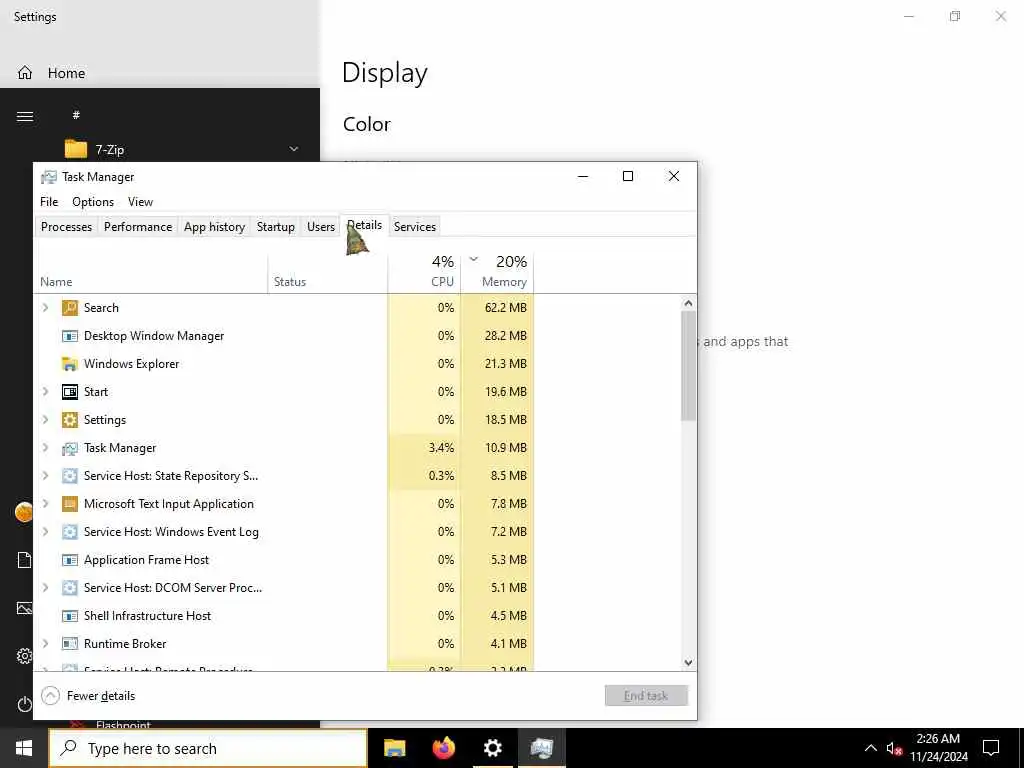Open the View menu in Task Manager

(x=140, y=202)
